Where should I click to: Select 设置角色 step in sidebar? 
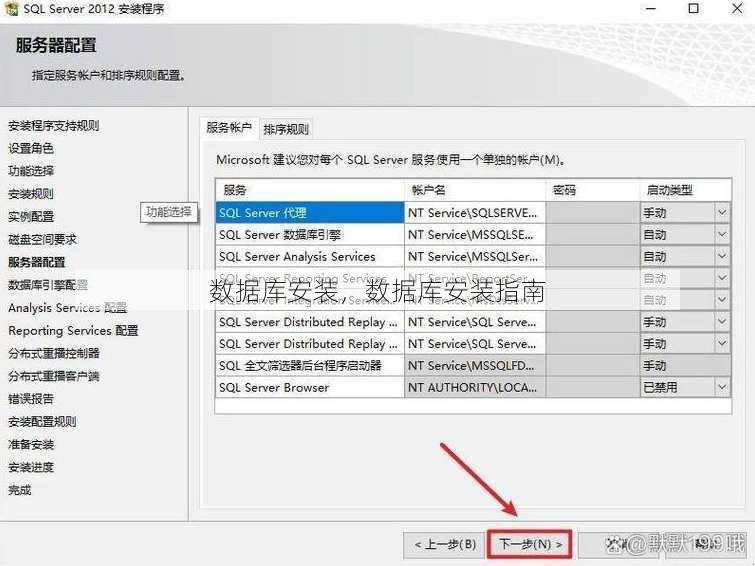coord(31,148)
